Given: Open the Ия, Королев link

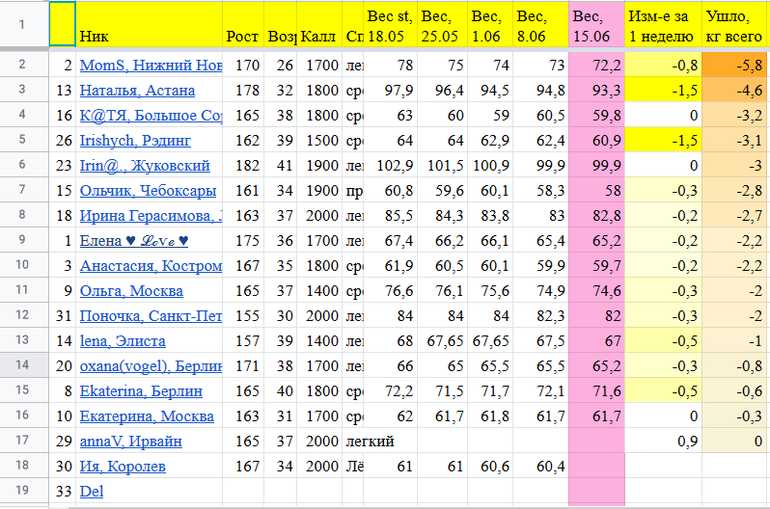Looking at the screenshot, I should coord(122,466).
